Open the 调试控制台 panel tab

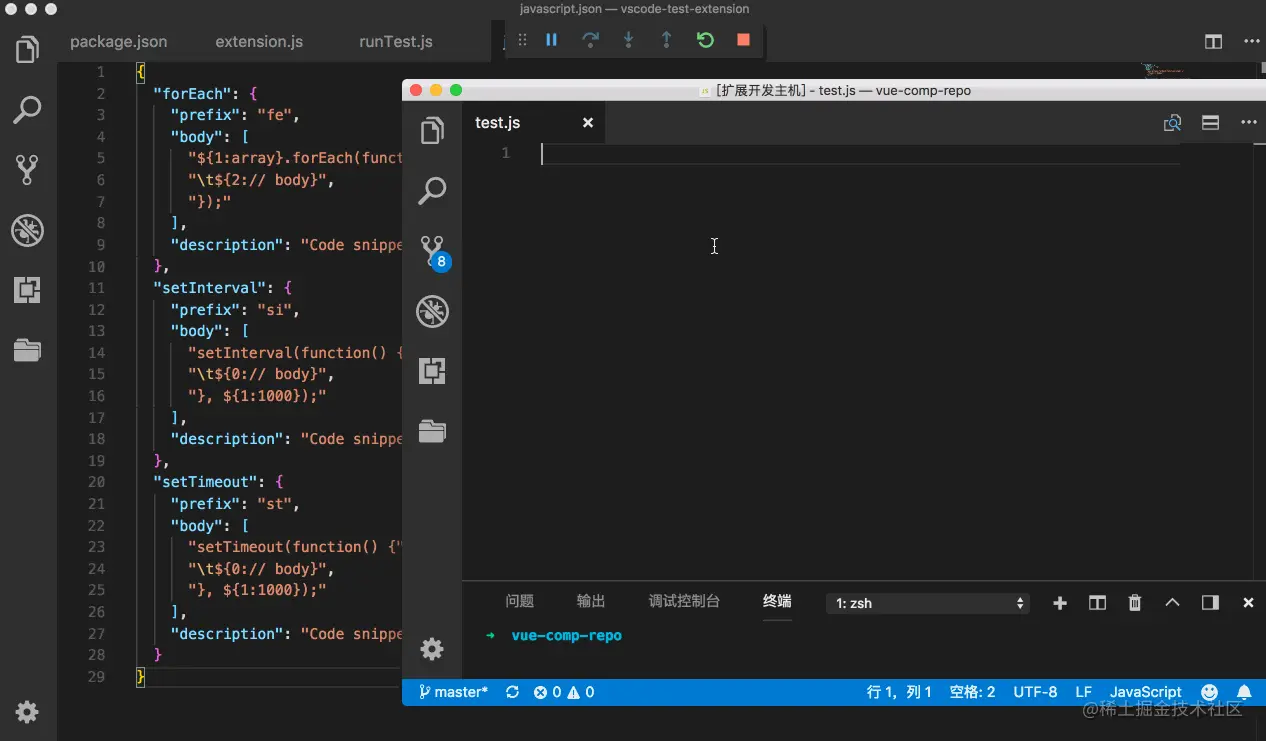[x=684, y=601]
